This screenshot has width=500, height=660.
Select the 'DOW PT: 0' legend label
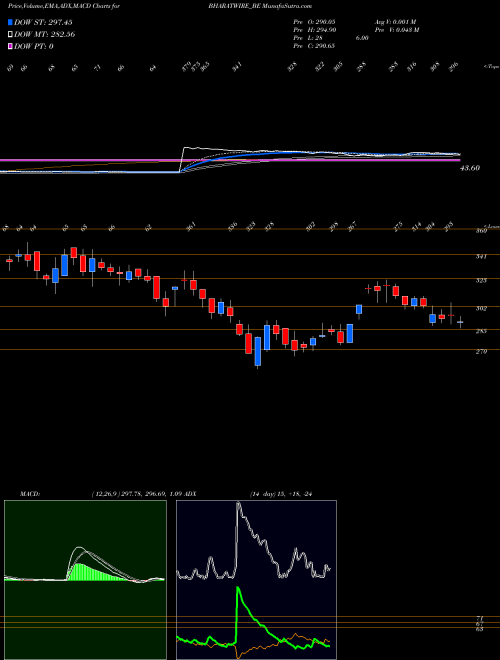click(34, 46)
